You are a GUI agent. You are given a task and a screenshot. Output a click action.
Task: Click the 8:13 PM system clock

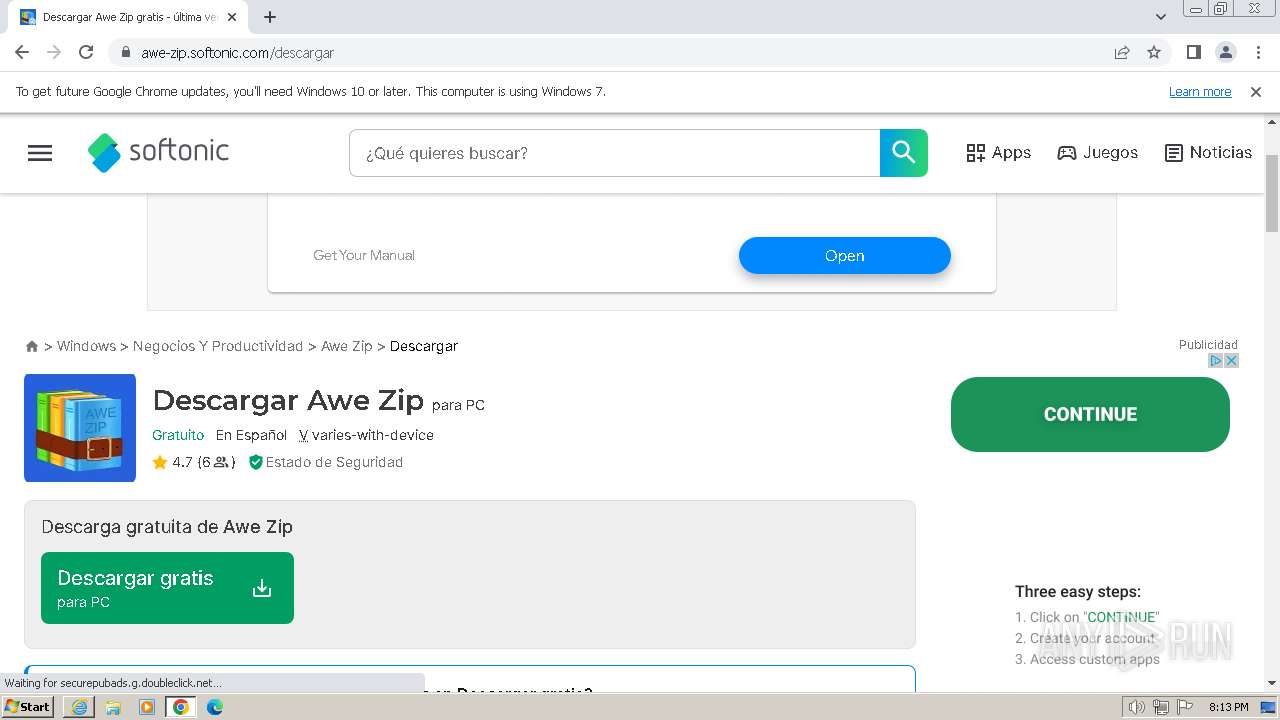click(1228, 707)
